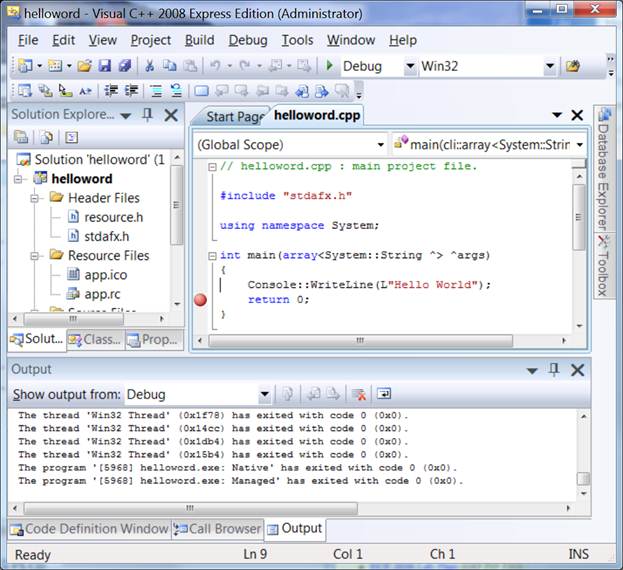Comment out selected lines icon
The image size is (623, 570).
[156, 91]
